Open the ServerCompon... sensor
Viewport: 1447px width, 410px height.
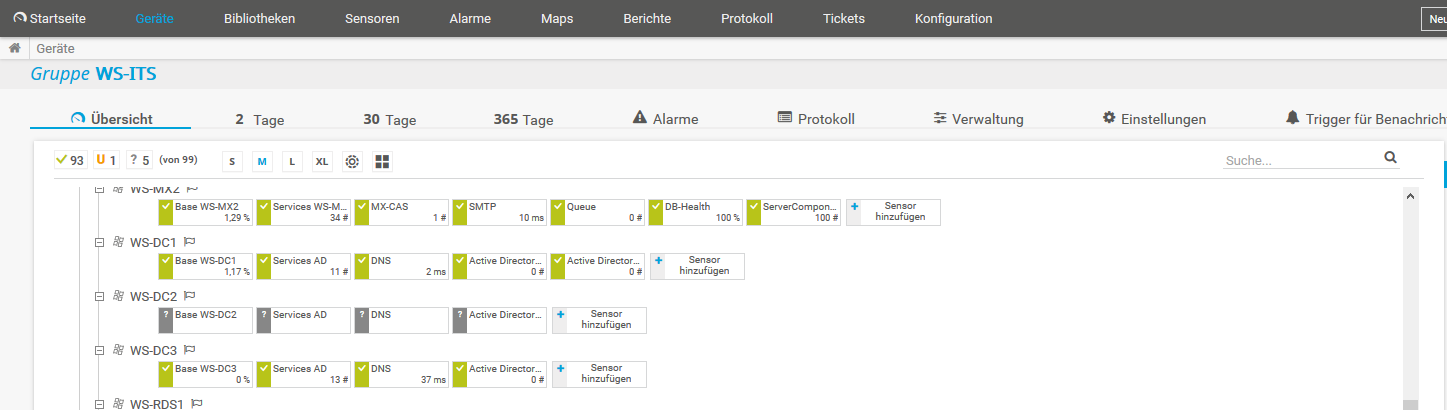pos(794,212)
